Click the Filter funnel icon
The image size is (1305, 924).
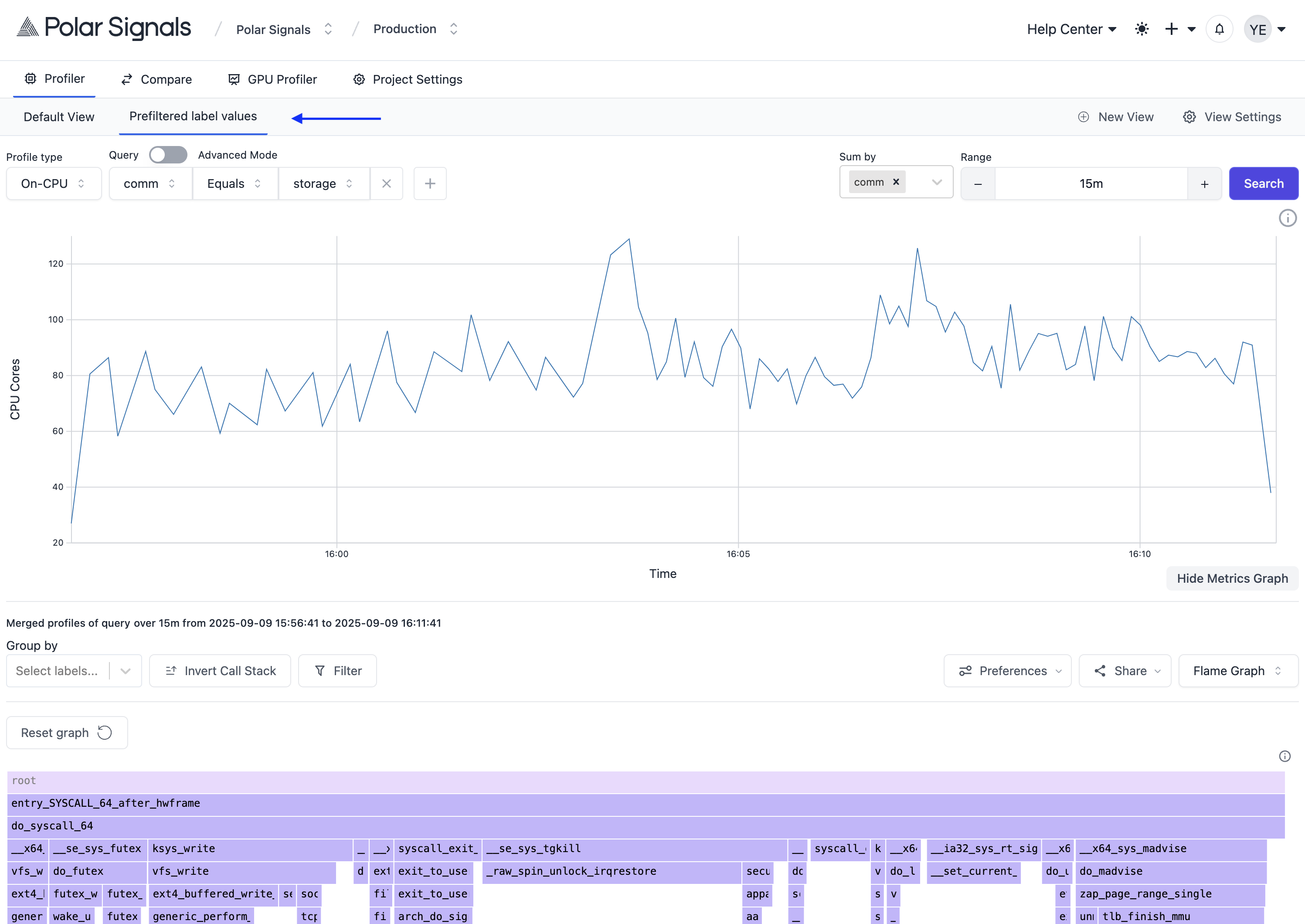pos(321,671)
